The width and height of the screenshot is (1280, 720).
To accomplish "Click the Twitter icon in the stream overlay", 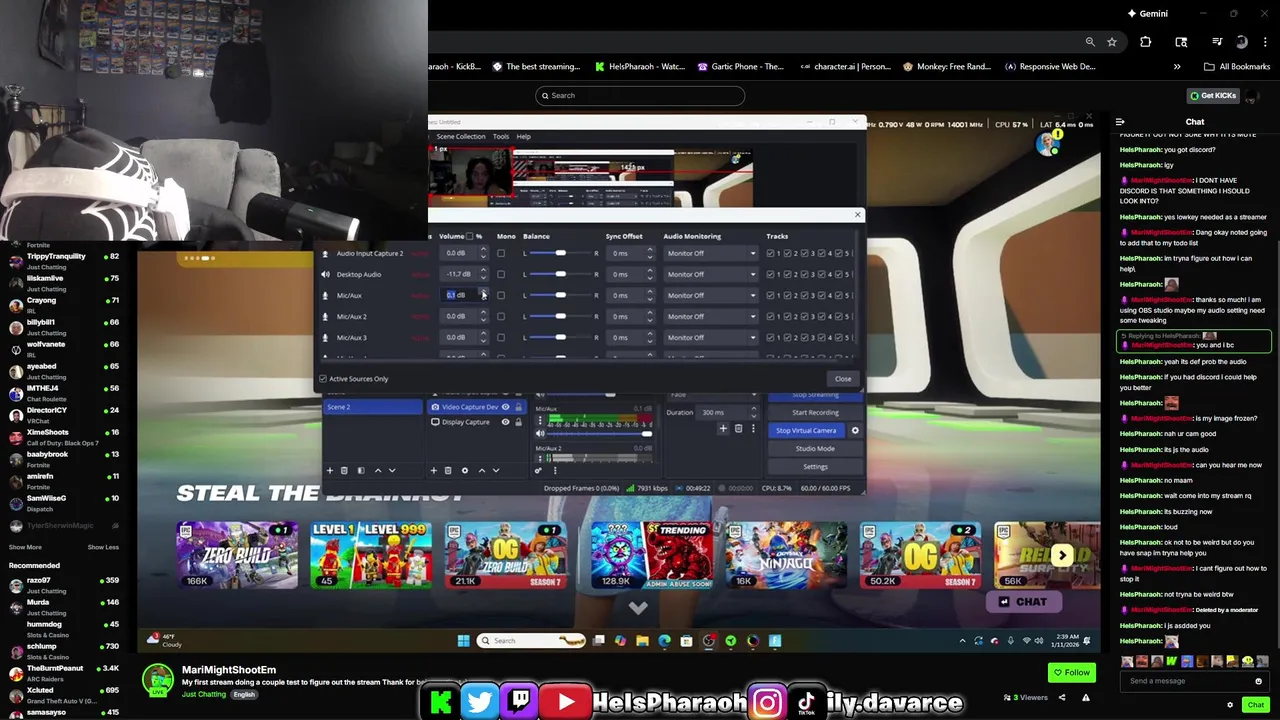I will pos(480,702).
